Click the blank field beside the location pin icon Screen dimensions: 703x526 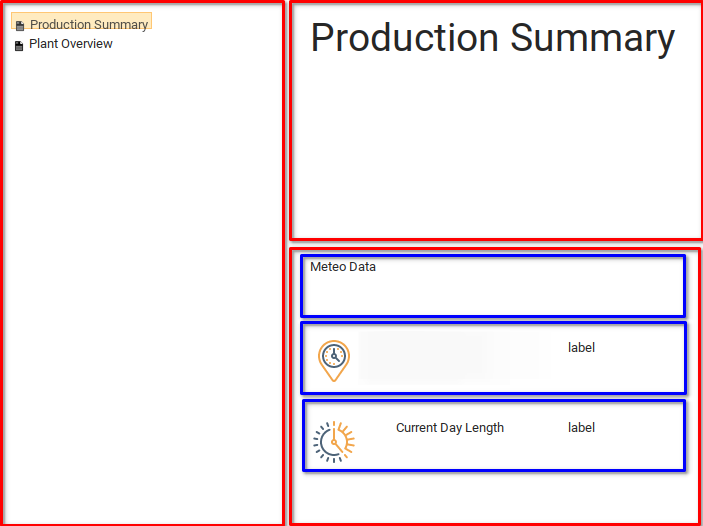(x=455, y=356)
